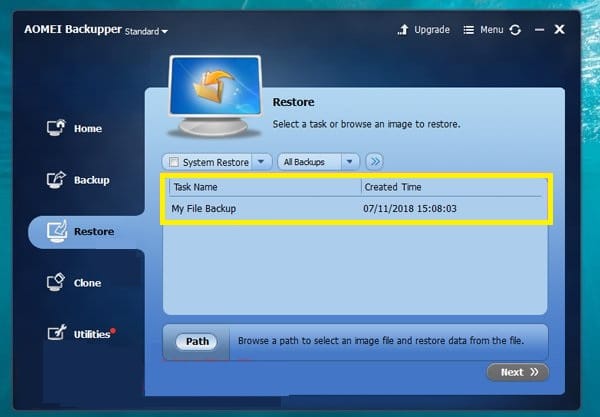Click the Next button
The image size is (600, 417).
click(x=518, y=372)
